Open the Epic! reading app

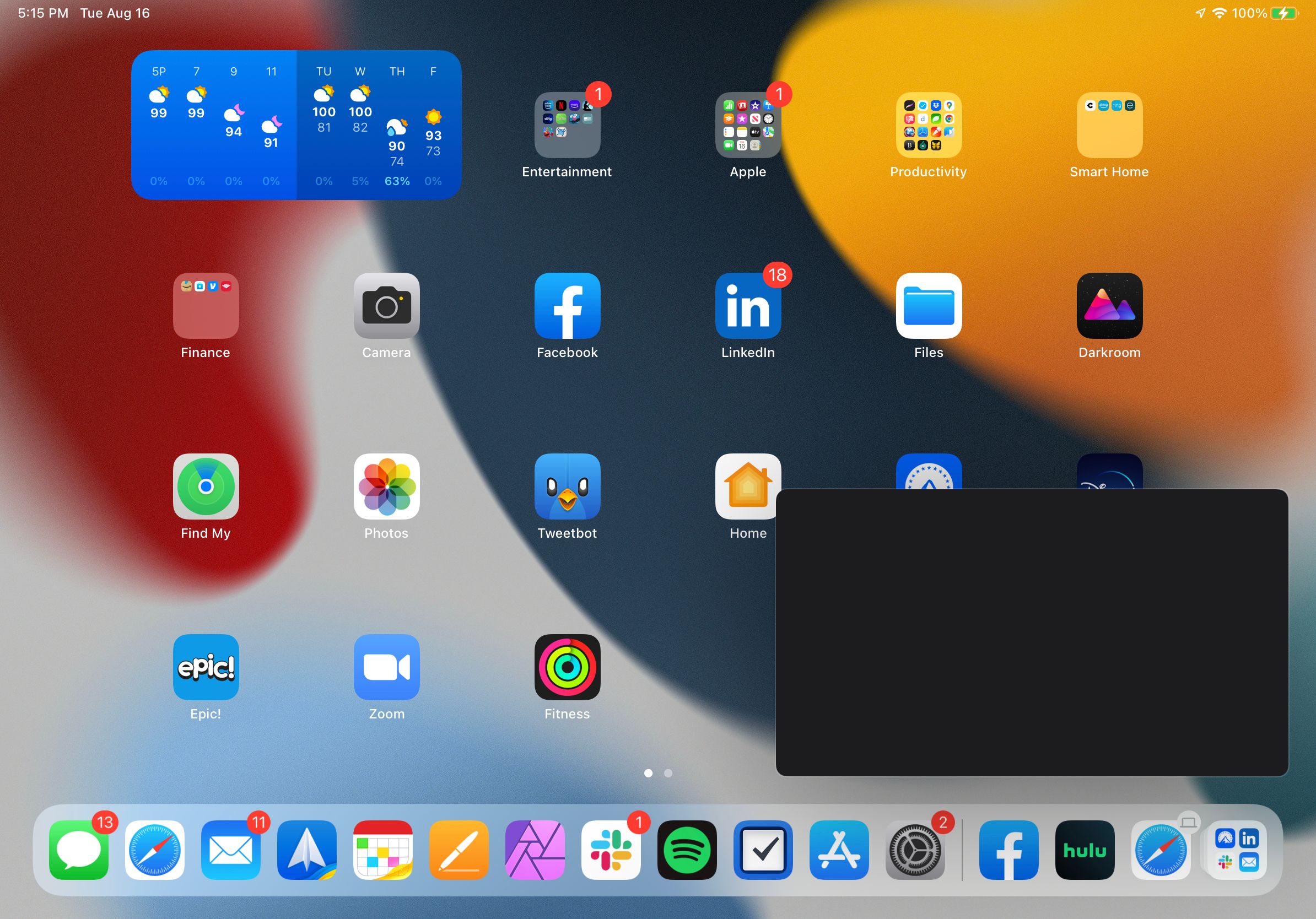coord(206,666)
